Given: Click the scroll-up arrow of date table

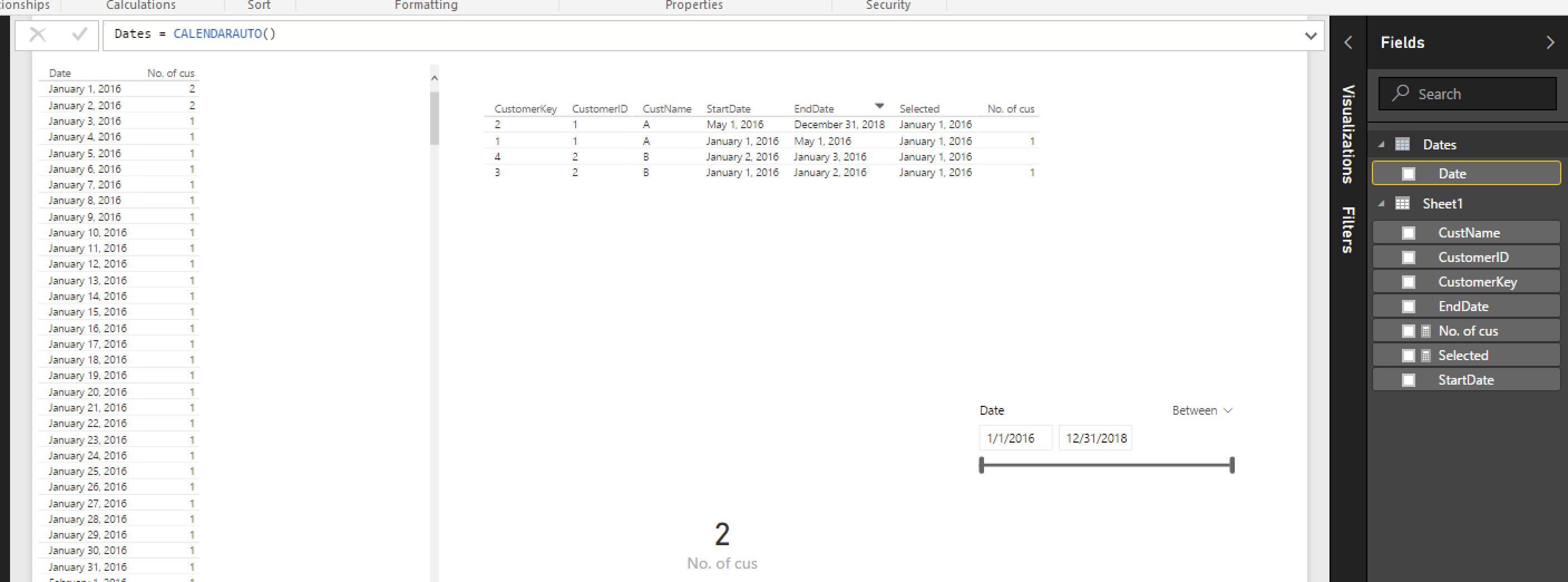Looking at the screenshot, I should click(x=434, y=78).
